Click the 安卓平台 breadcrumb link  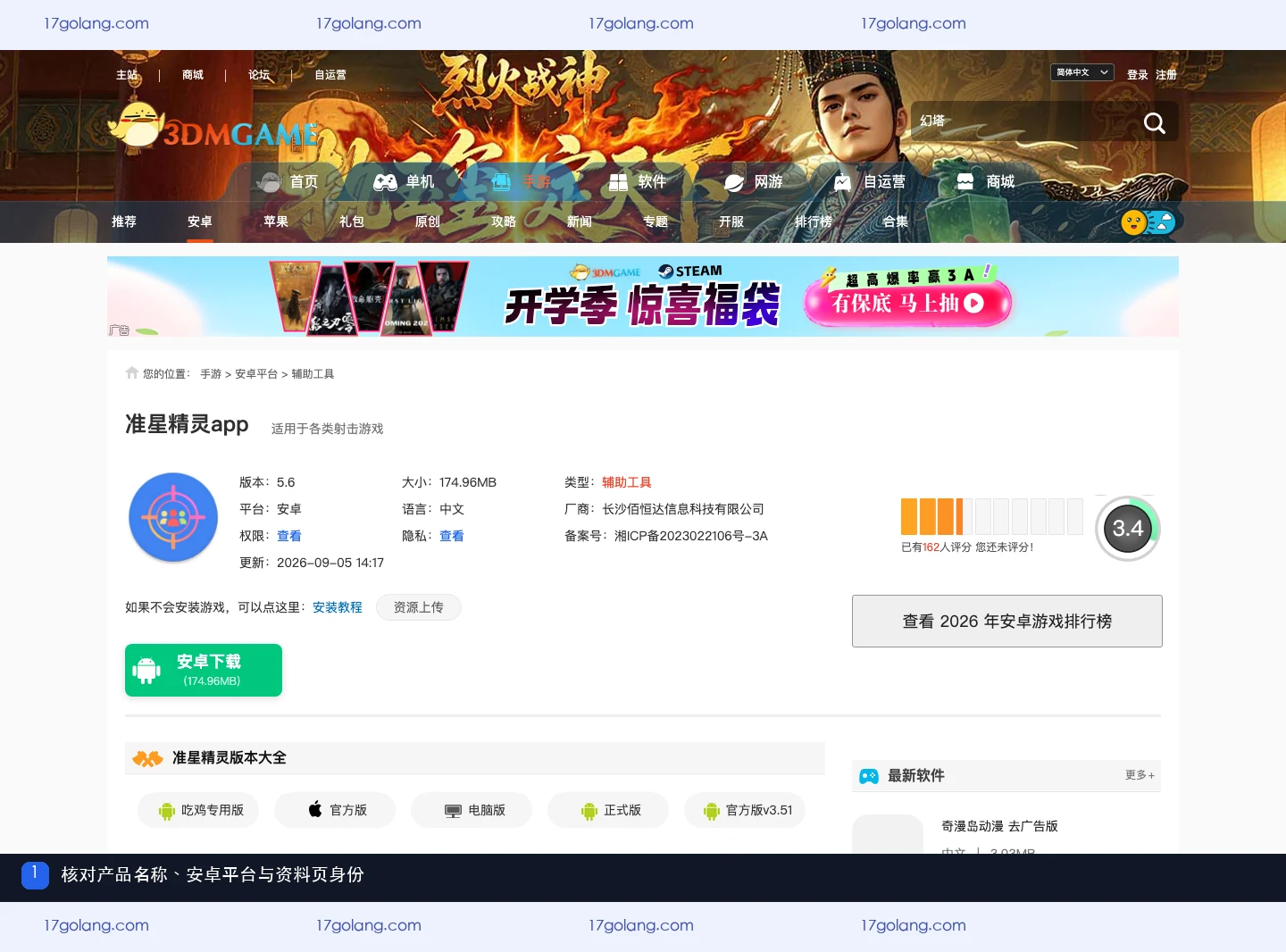[256, 374]
